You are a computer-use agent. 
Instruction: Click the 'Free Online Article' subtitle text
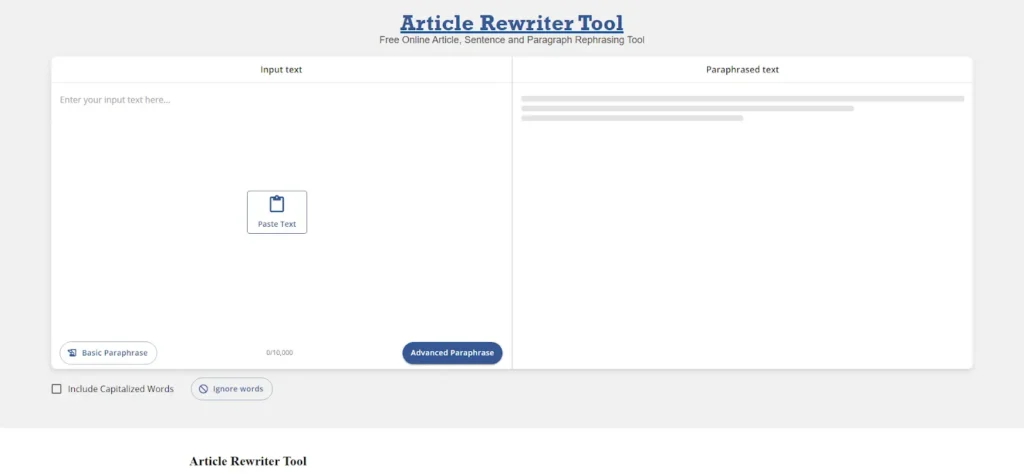[511, 40]
